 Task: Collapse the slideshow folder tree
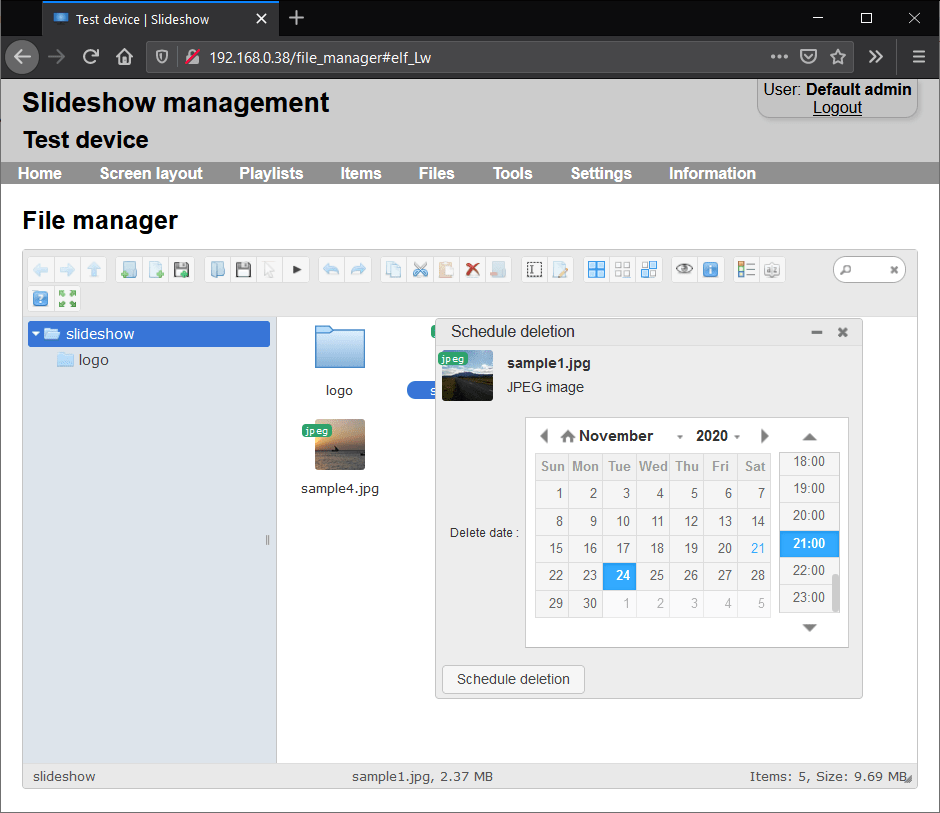click(36, 333)
